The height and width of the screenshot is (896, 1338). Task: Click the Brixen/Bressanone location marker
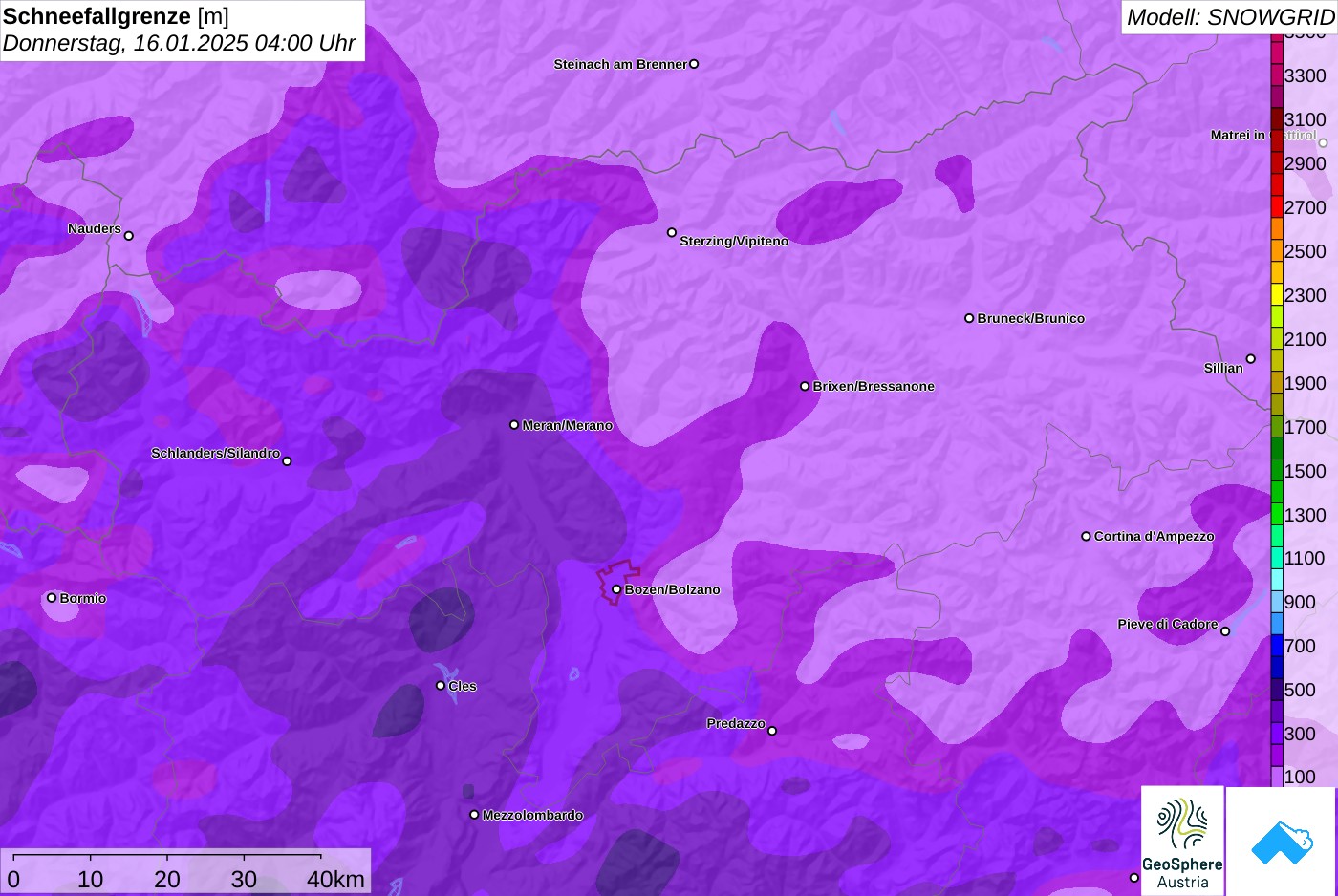pyautogui.click(x=805, y=386)
